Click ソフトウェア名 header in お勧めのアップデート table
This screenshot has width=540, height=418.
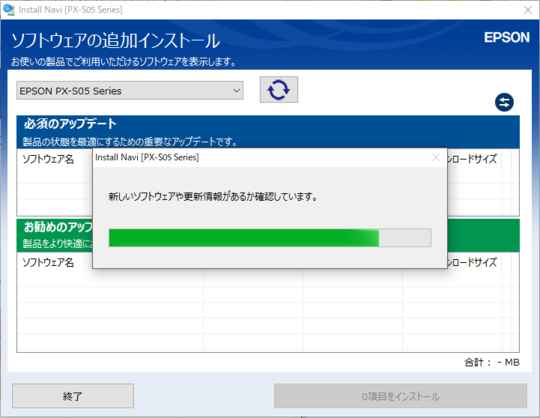coord(48,262)
